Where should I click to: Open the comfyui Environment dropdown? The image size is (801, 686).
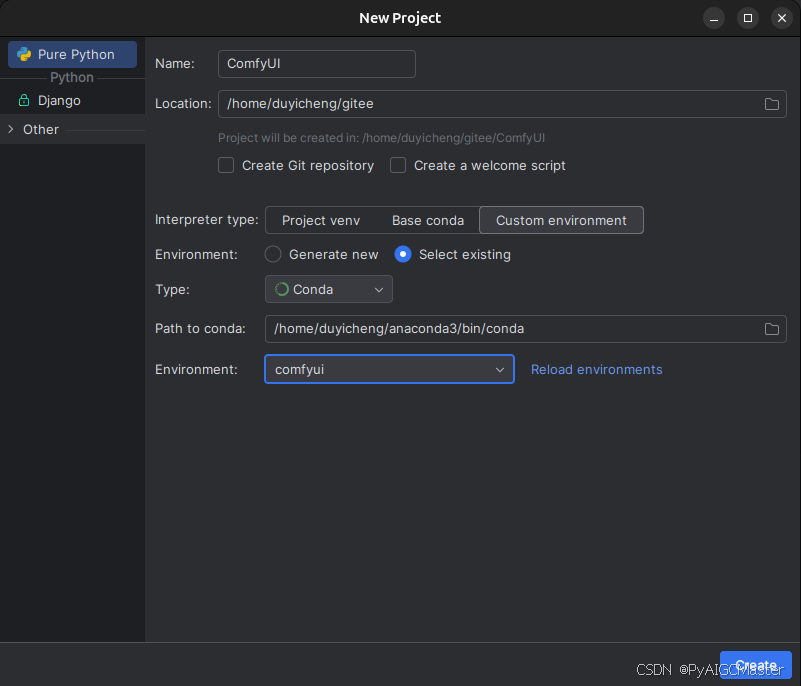click(389, 369)
